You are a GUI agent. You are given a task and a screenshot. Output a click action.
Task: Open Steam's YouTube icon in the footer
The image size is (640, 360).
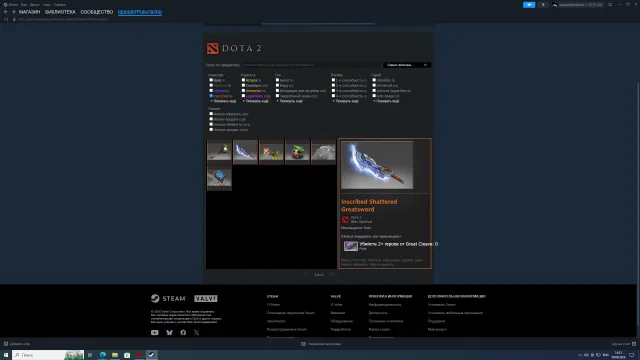[155, 333]
